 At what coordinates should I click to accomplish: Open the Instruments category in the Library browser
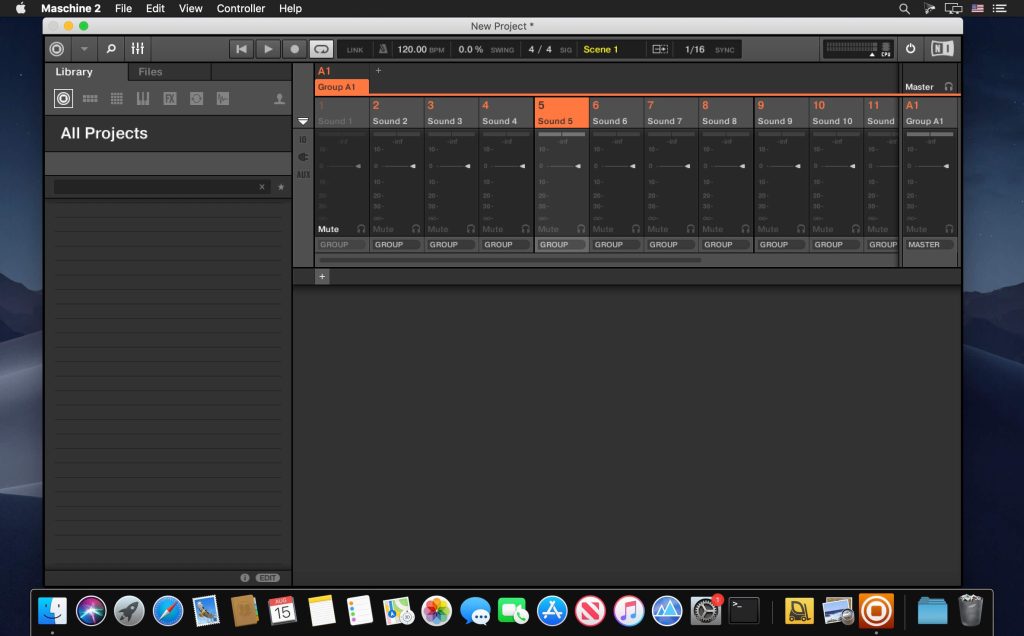pyautogui.click(x=143, y=98)
